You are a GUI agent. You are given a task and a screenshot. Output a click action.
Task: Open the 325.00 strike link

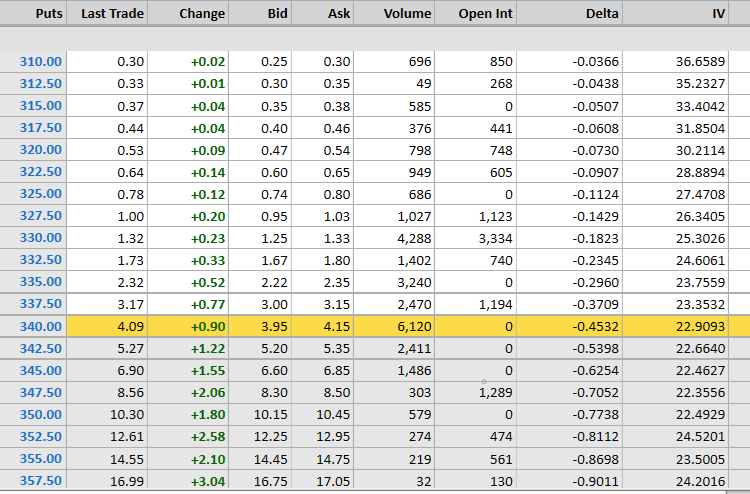[41, 194]
